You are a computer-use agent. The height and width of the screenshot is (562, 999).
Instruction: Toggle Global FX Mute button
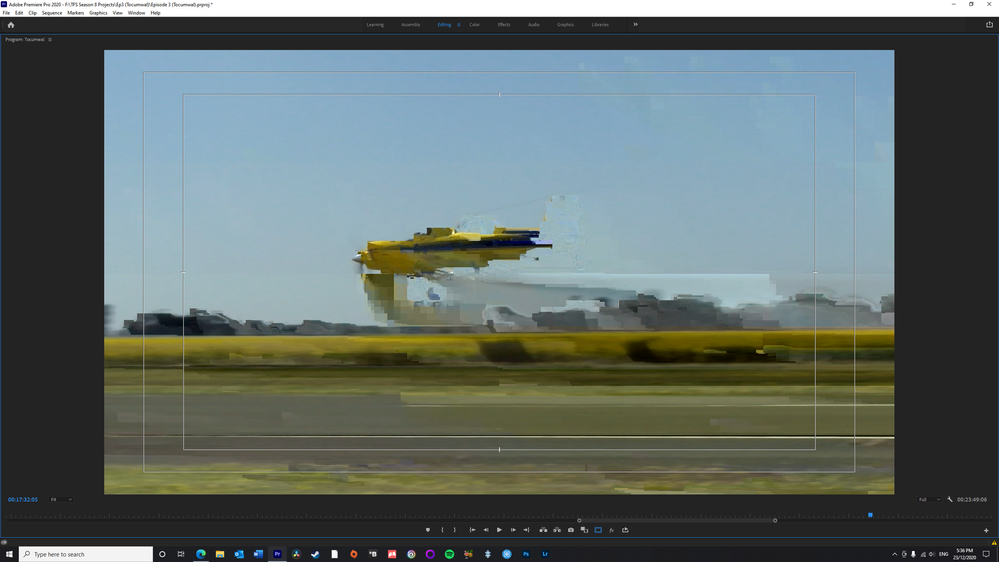coord(612,530)
